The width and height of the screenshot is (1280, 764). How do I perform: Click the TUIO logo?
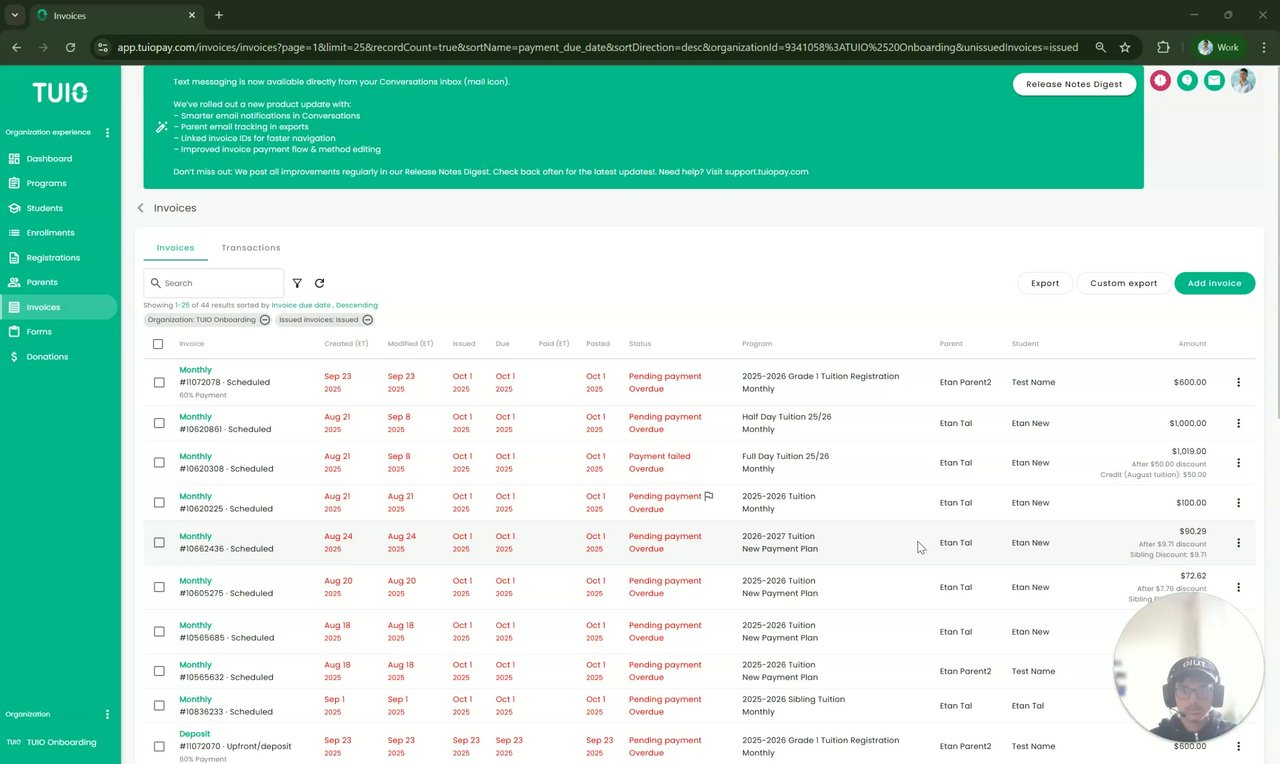tap(60, 93)
